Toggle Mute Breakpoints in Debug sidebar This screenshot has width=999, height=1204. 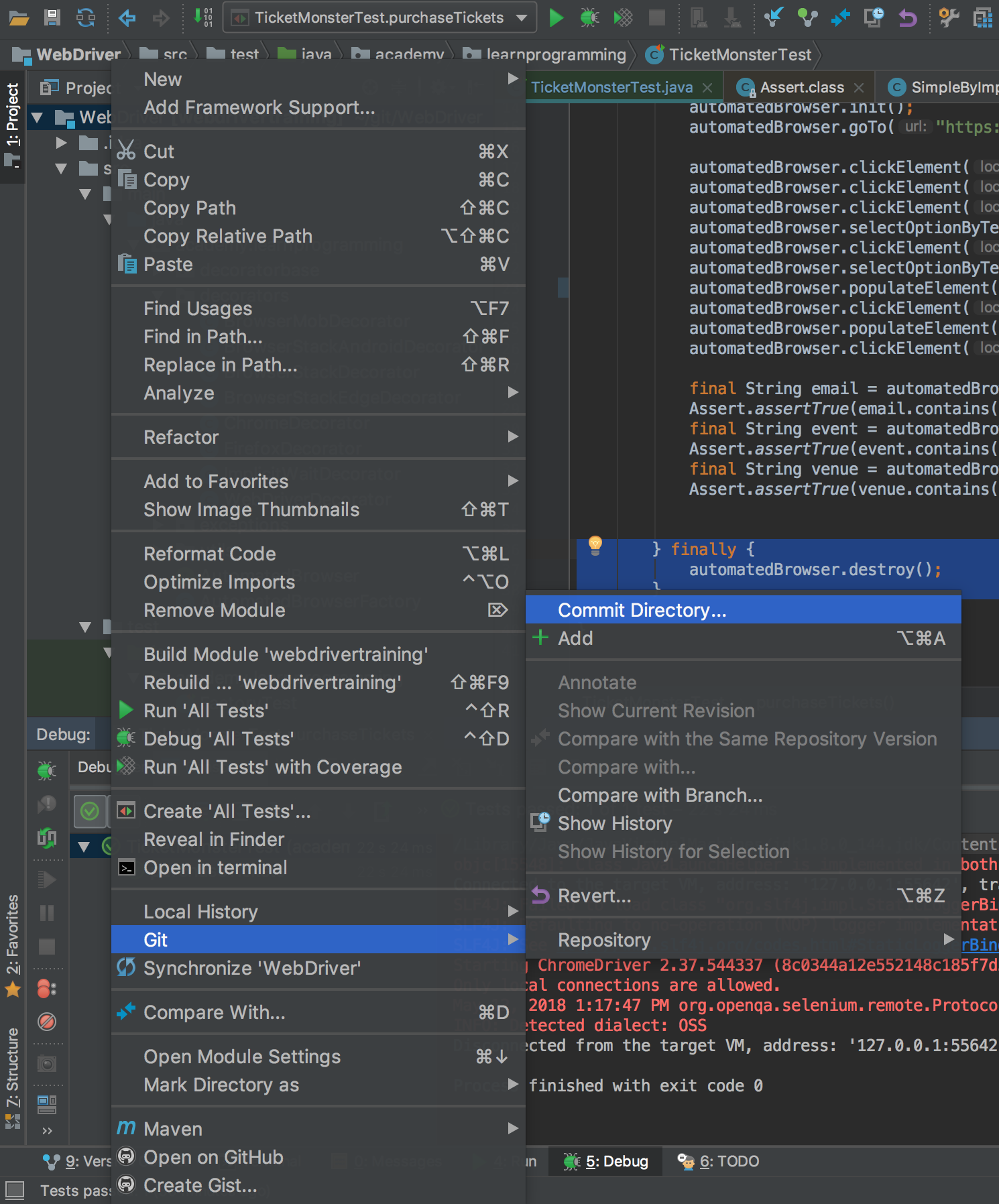click(47, 1022)
